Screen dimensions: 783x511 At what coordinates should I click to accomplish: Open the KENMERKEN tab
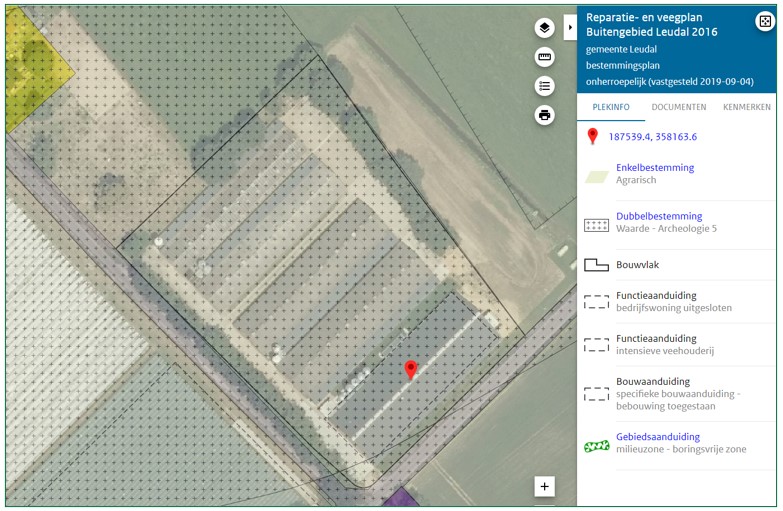click(747, 107)
